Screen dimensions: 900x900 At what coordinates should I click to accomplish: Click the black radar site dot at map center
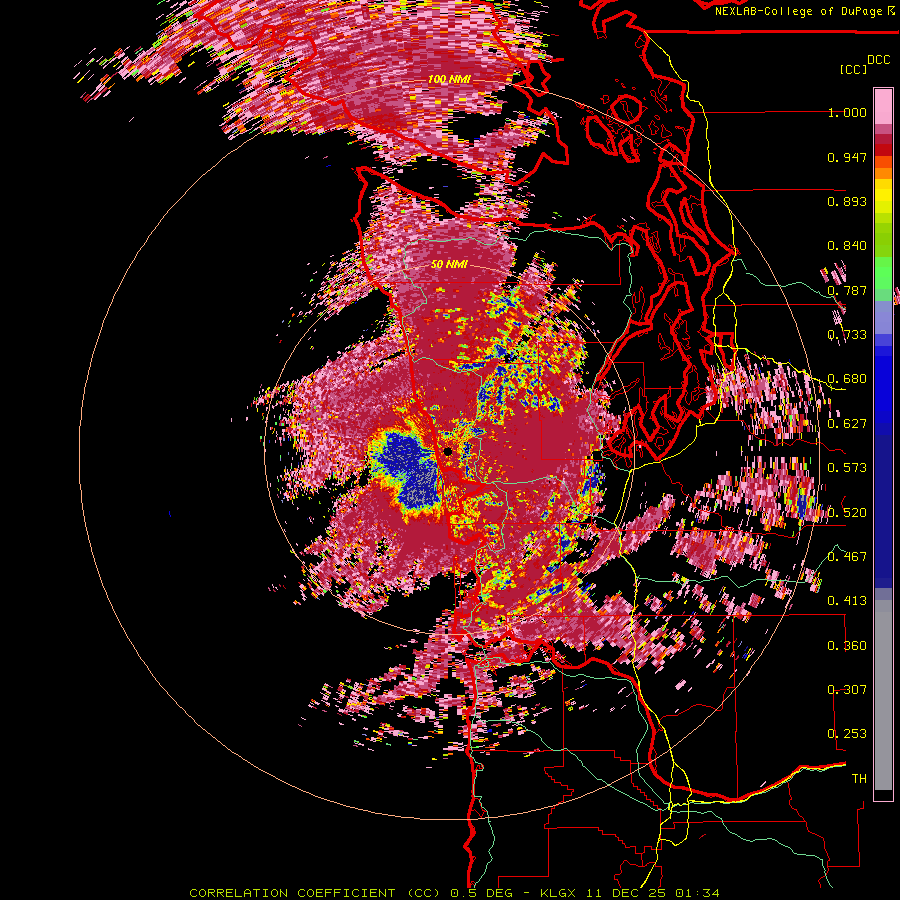pos(448,452)
